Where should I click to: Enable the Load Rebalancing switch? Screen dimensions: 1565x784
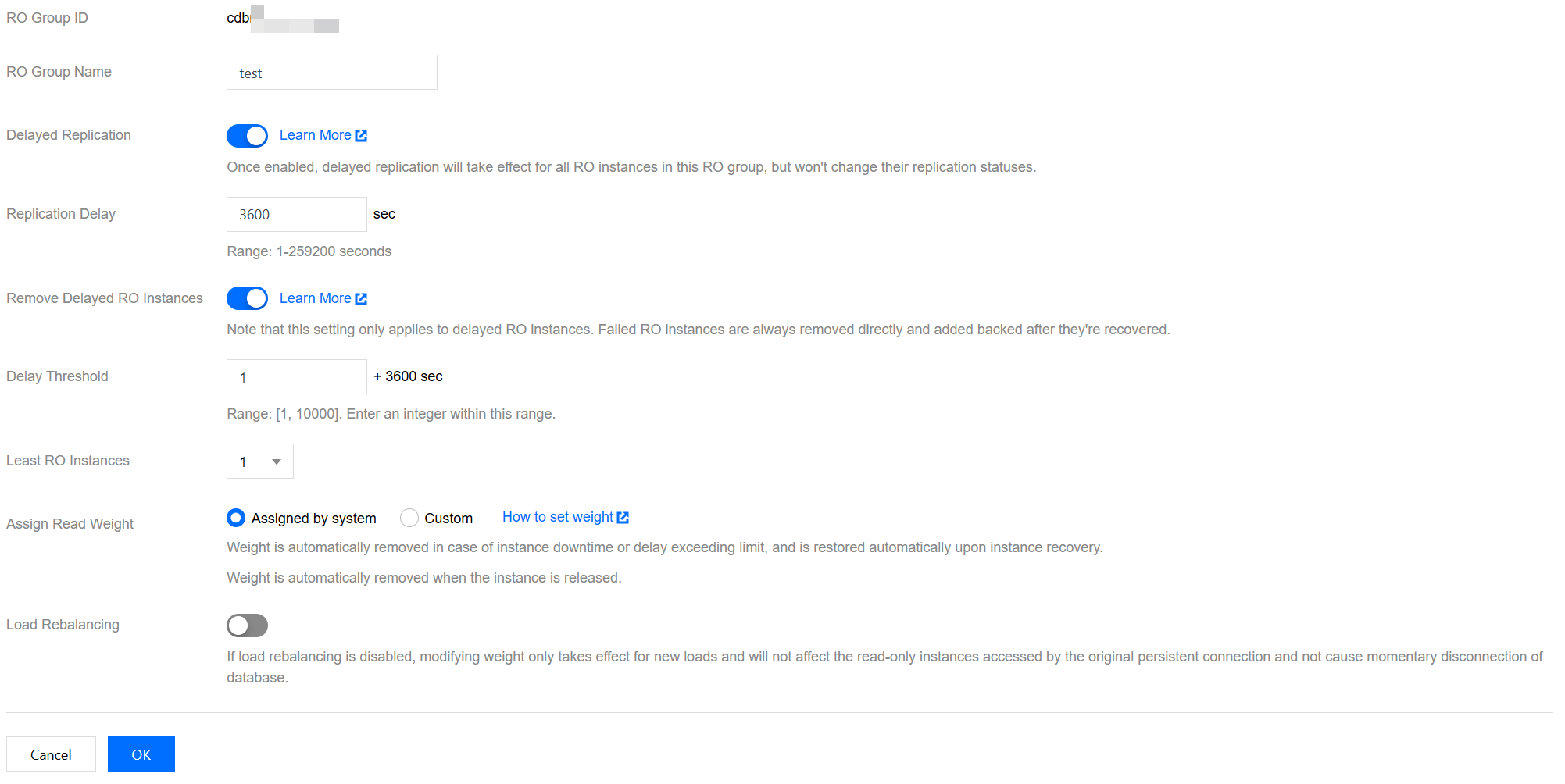click(x=247, y=625)
